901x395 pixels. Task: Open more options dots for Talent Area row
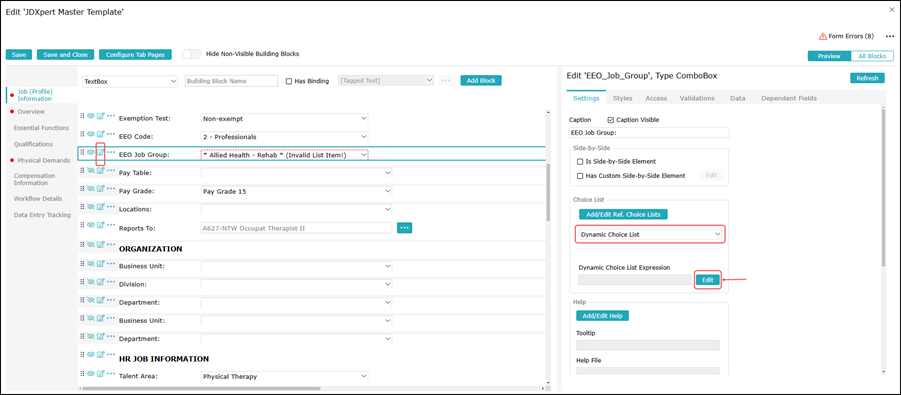point(111,373)
